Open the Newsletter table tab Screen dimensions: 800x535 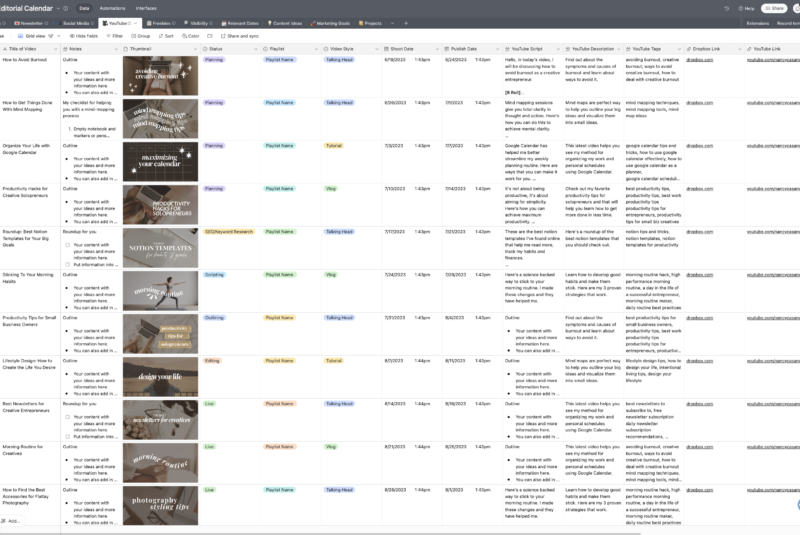point(31,23)
